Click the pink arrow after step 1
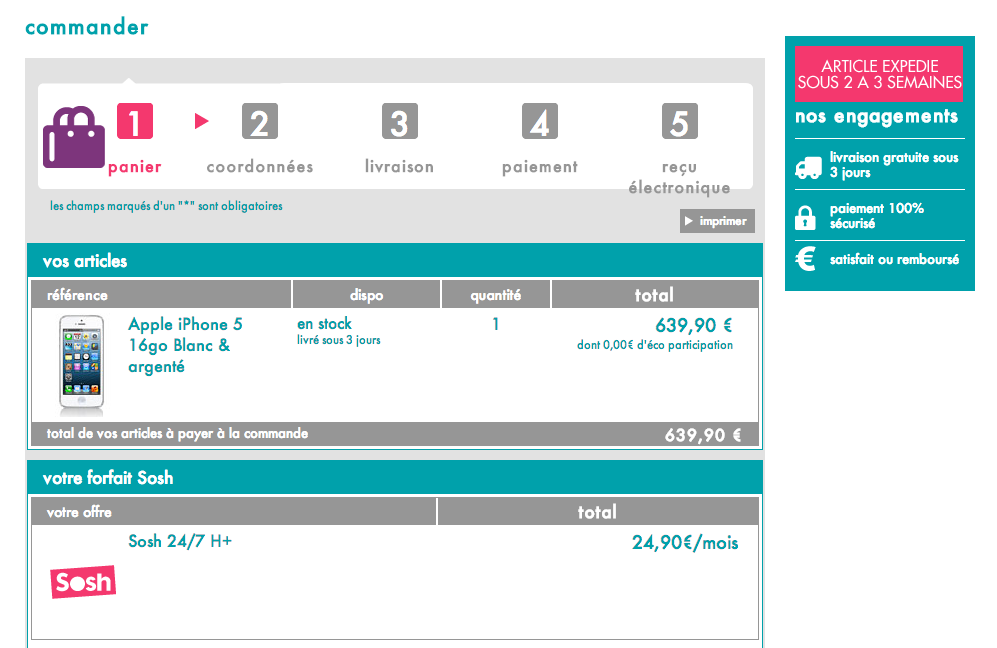 tap(202, 121)
